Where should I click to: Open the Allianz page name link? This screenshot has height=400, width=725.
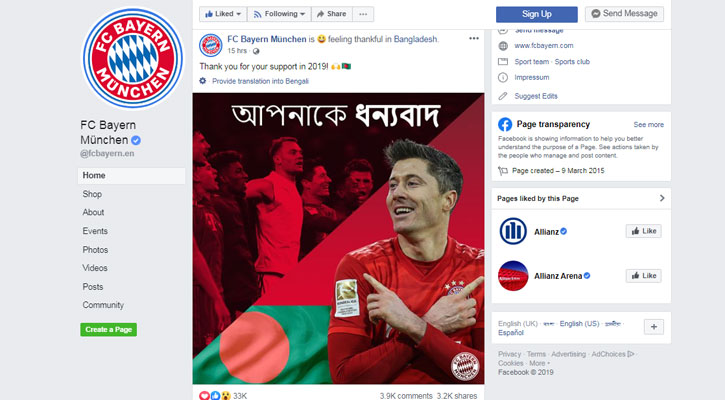point(546,232)
